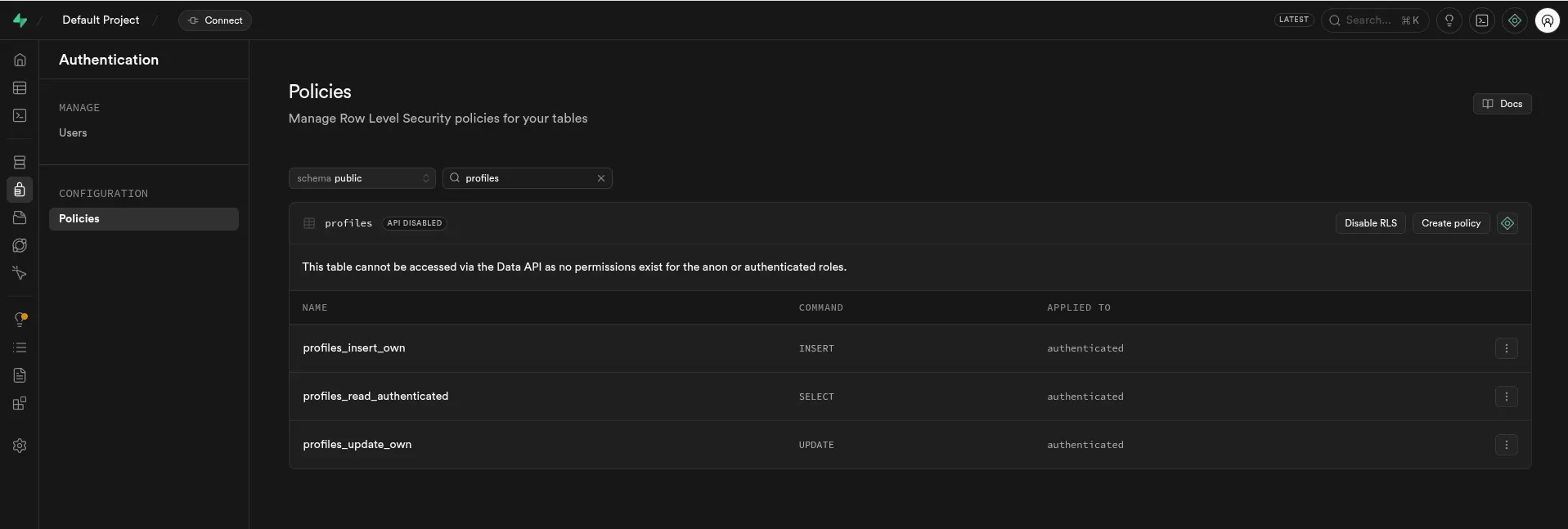
Task: Select Policies under Configuration
Action: 79,218
